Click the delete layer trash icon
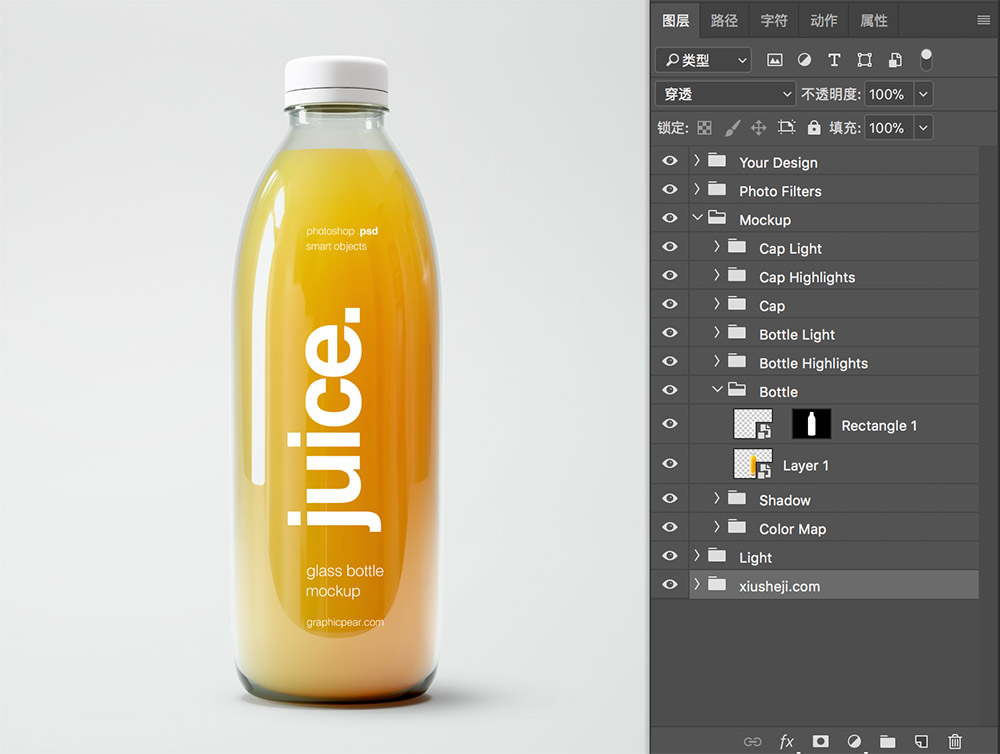The image size is (1000, 754). [x=955, y=741]
